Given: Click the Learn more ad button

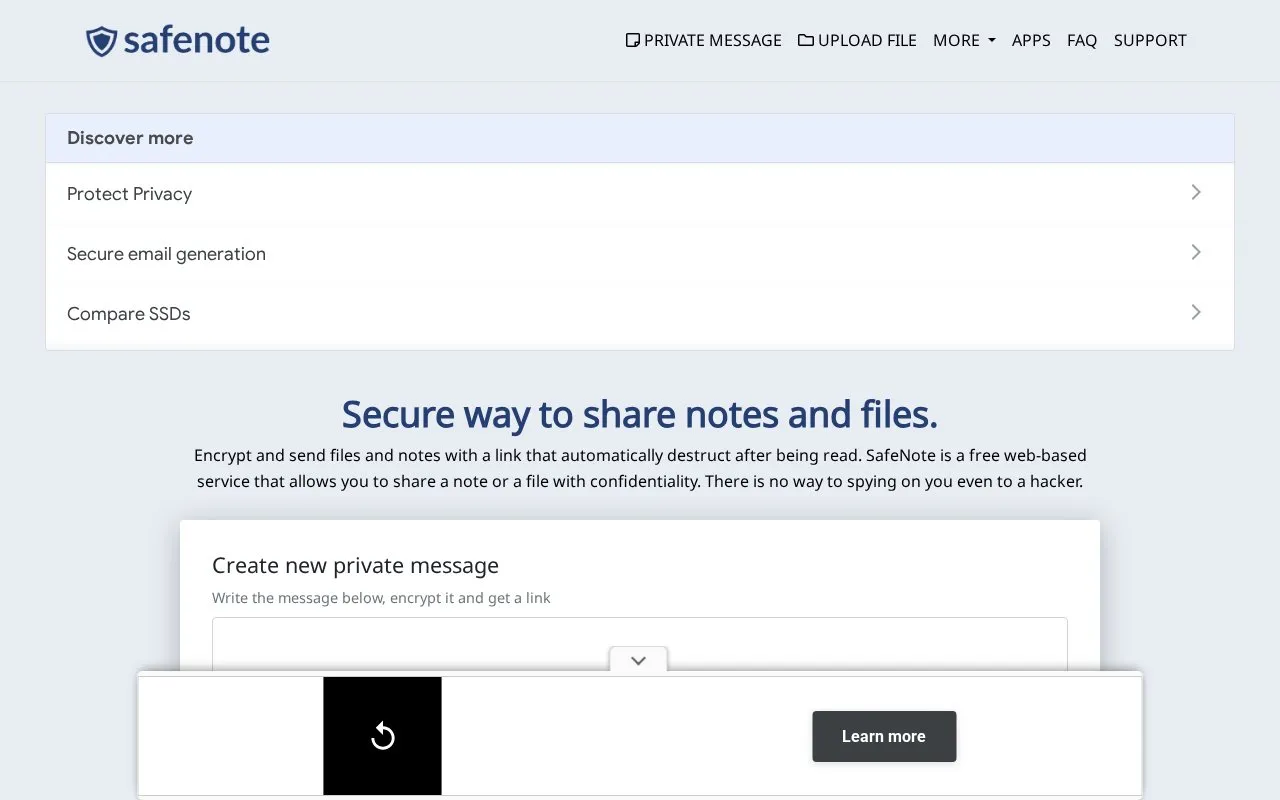Looking at the screenshot, I should (884, 736).
